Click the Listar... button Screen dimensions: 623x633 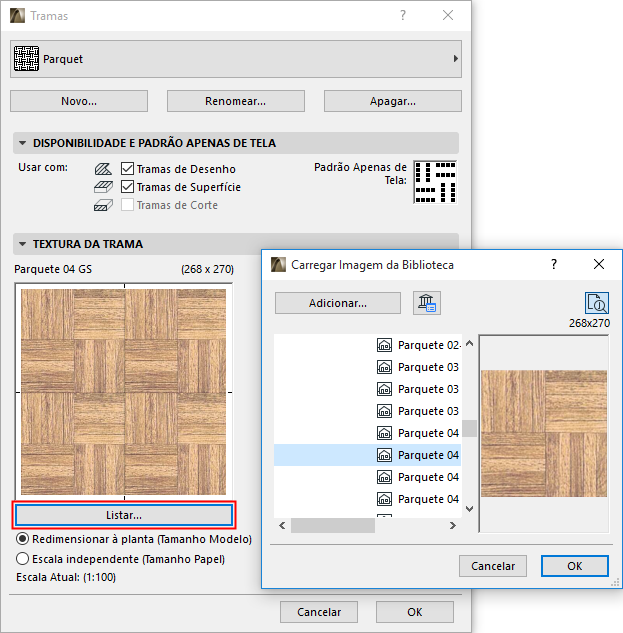coord(124,515)
